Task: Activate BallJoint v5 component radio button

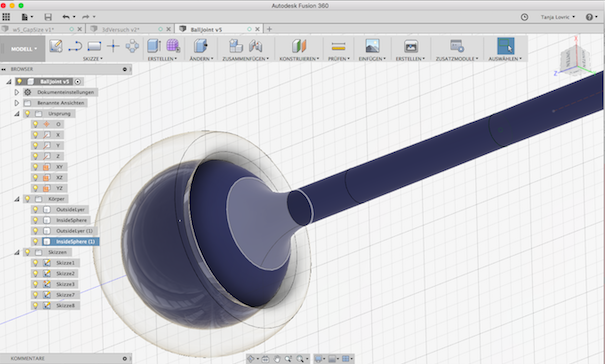Action: tap(78, 81)
